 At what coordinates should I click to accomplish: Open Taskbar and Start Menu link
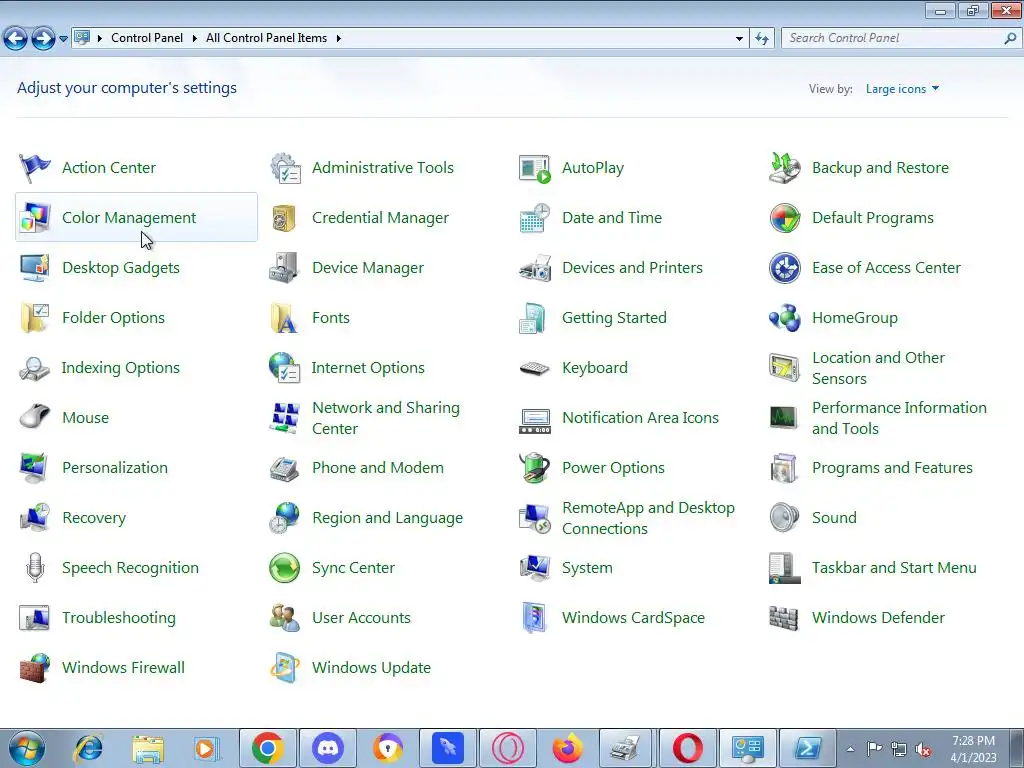coord(894,568)
